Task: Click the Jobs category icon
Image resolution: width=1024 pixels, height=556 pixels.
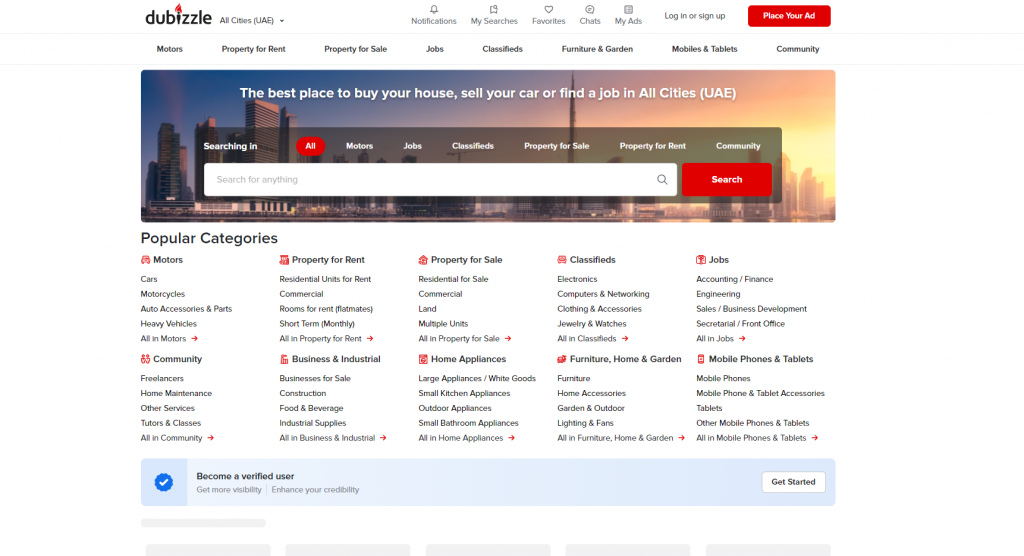Action: click(701, 260)
